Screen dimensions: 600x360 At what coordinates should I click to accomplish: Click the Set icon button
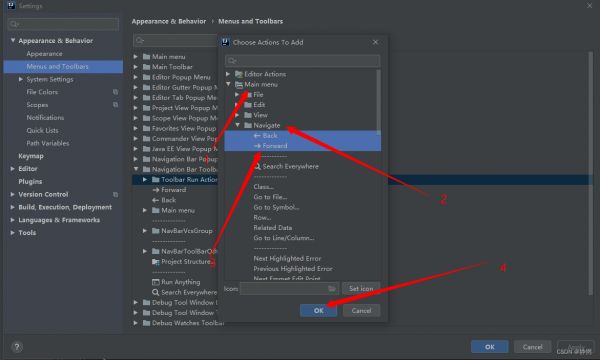coord(361,288)
